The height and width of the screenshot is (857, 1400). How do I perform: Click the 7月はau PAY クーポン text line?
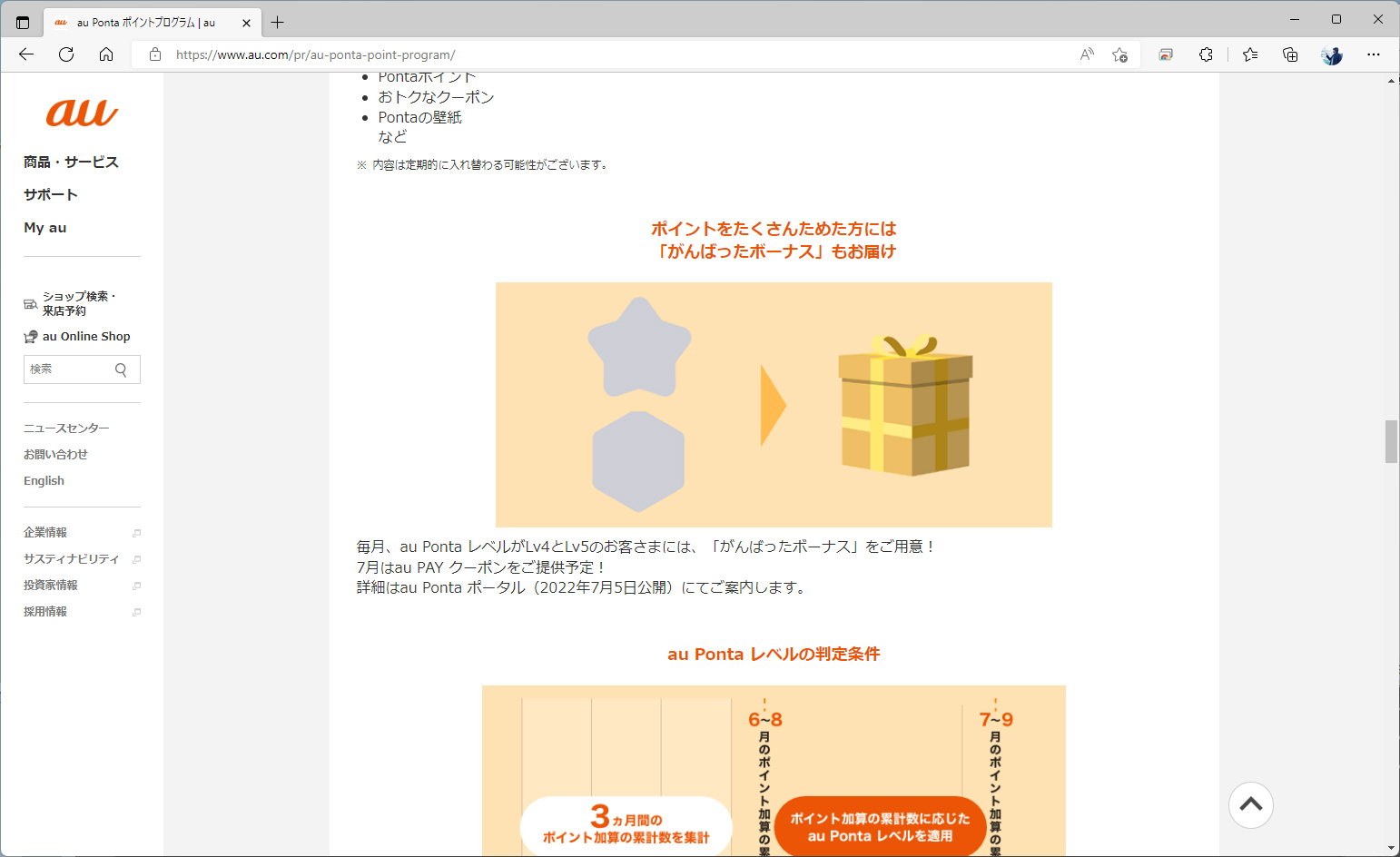coord(481,567)
